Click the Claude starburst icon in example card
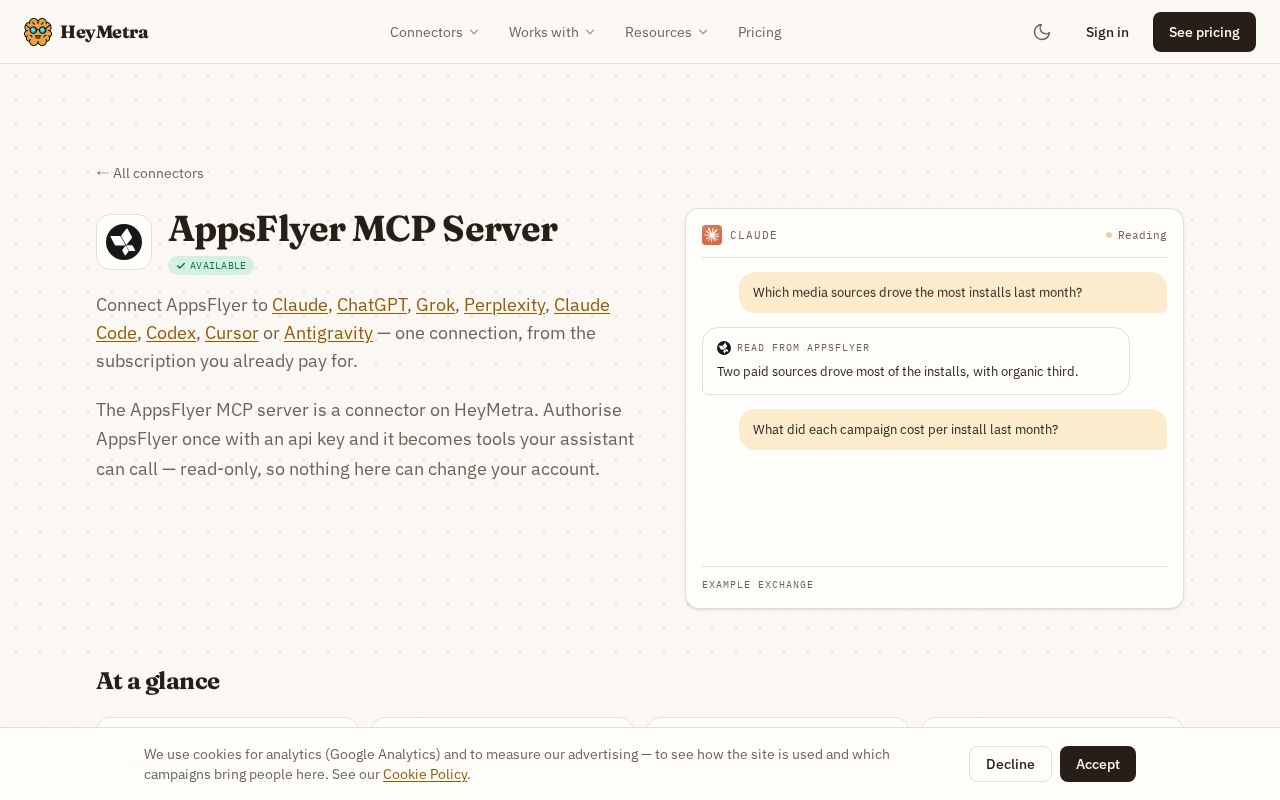The height and width of the screenshot is (800, 1280). click(712, 235)
